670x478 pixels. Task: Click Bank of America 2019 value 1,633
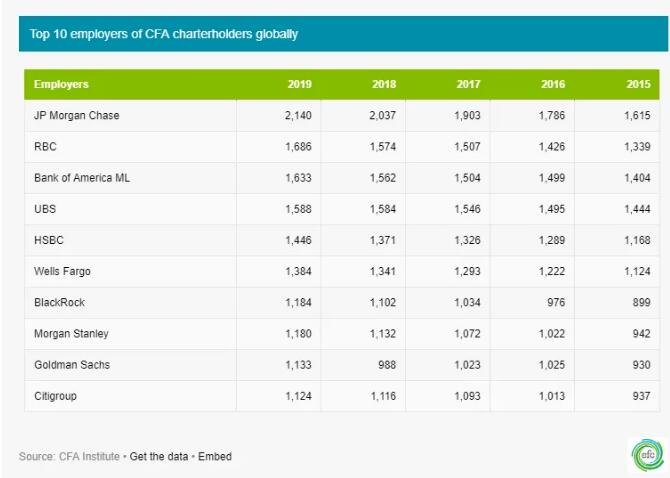tap(298, 178)
